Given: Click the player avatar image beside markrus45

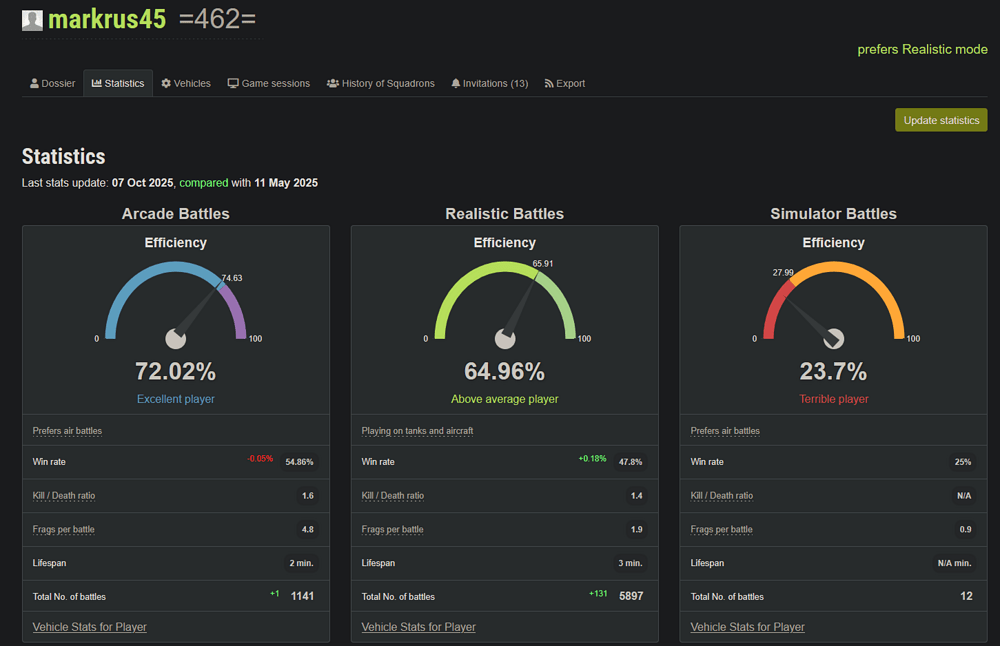Looking at the screenshot, I should tap(32, 21).
